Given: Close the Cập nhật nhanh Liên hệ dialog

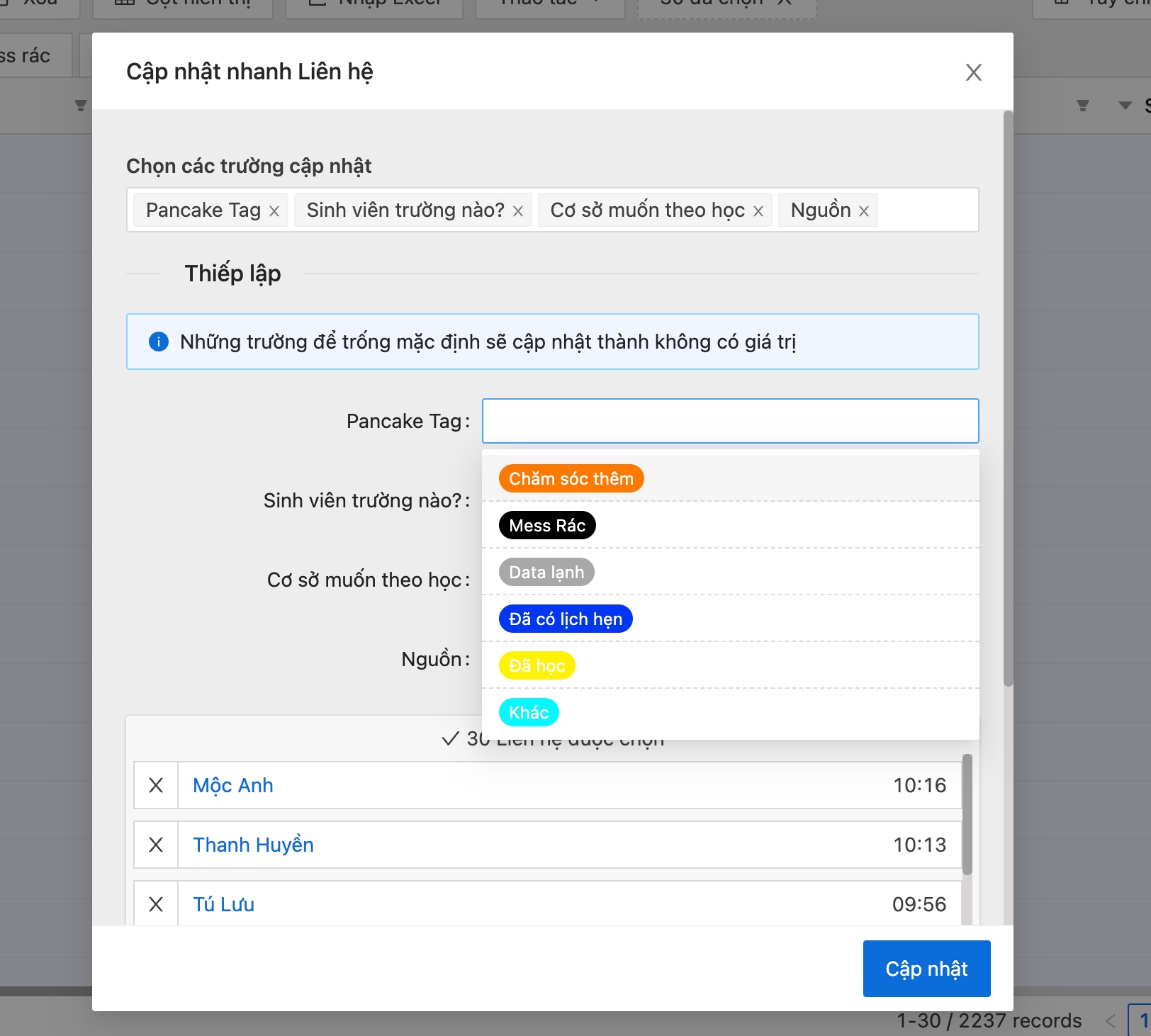Looking at the screenshot, I should coord(973,72).
